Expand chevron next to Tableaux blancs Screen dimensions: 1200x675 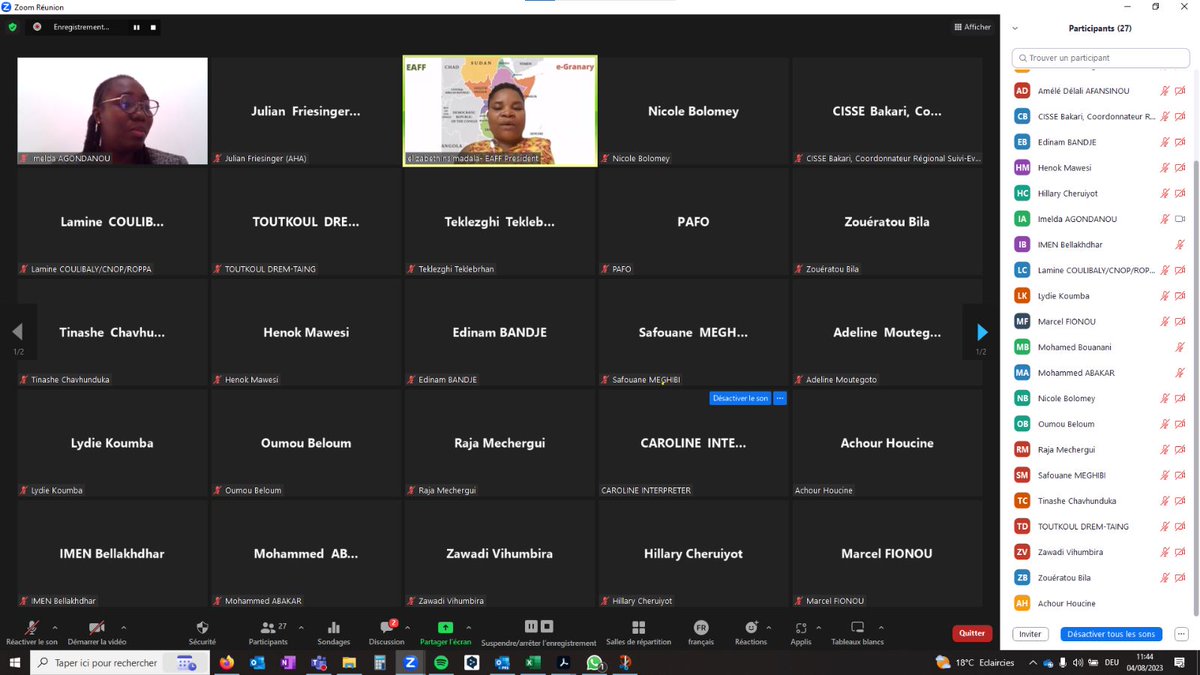pos(883,628)
